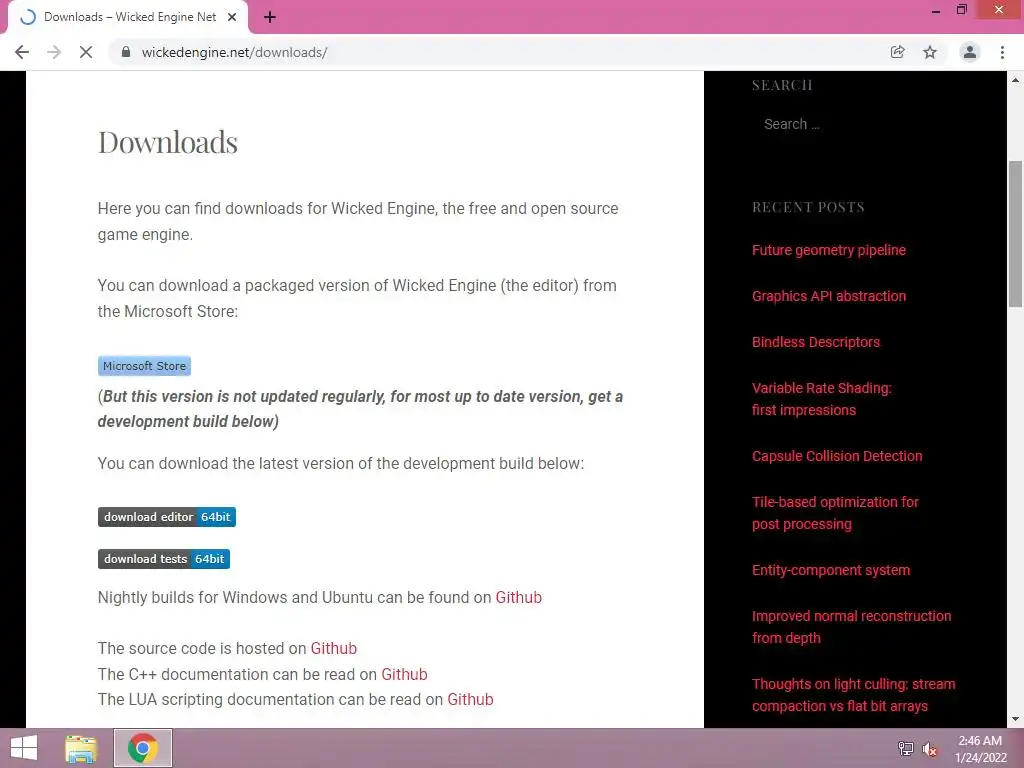Image resolution: width=1024 pixels, height=768 pixels.
Task: Close the Downloads – Wicked Engine Net tab
Action: click(x=232, y=17)
